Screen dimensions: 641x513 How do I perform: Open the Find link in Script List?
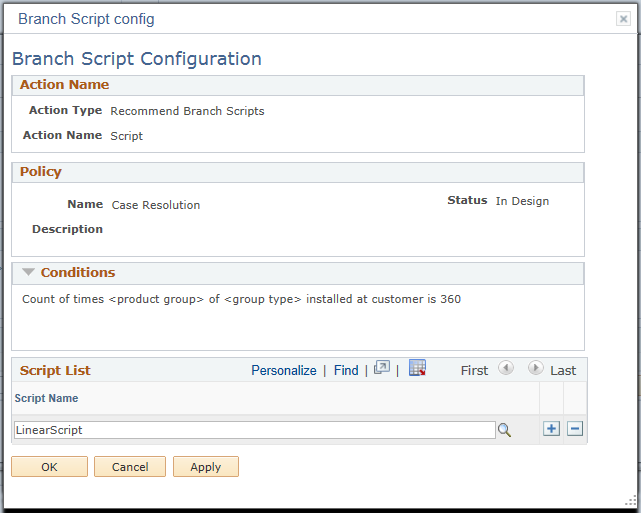click(x=346, y=370)
